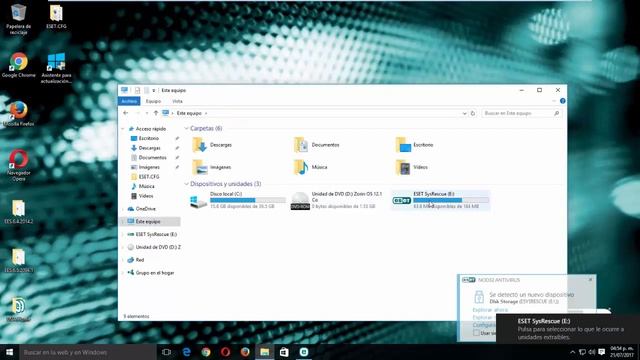
Task: Open the Vista ribbon tab
Action: (x=177, y=101)
